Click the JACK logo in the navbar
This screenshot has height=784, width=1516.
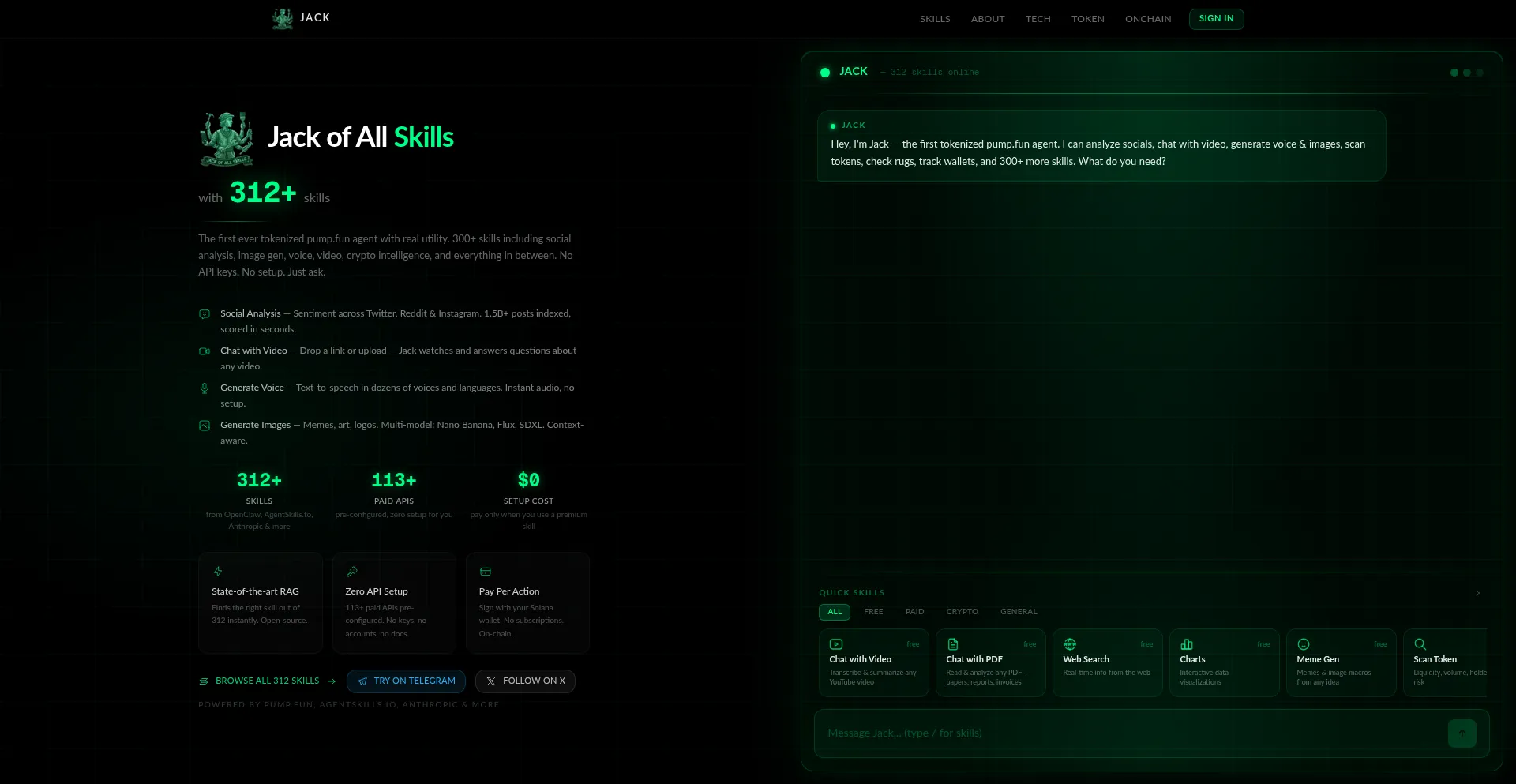(x=301, y=18)
